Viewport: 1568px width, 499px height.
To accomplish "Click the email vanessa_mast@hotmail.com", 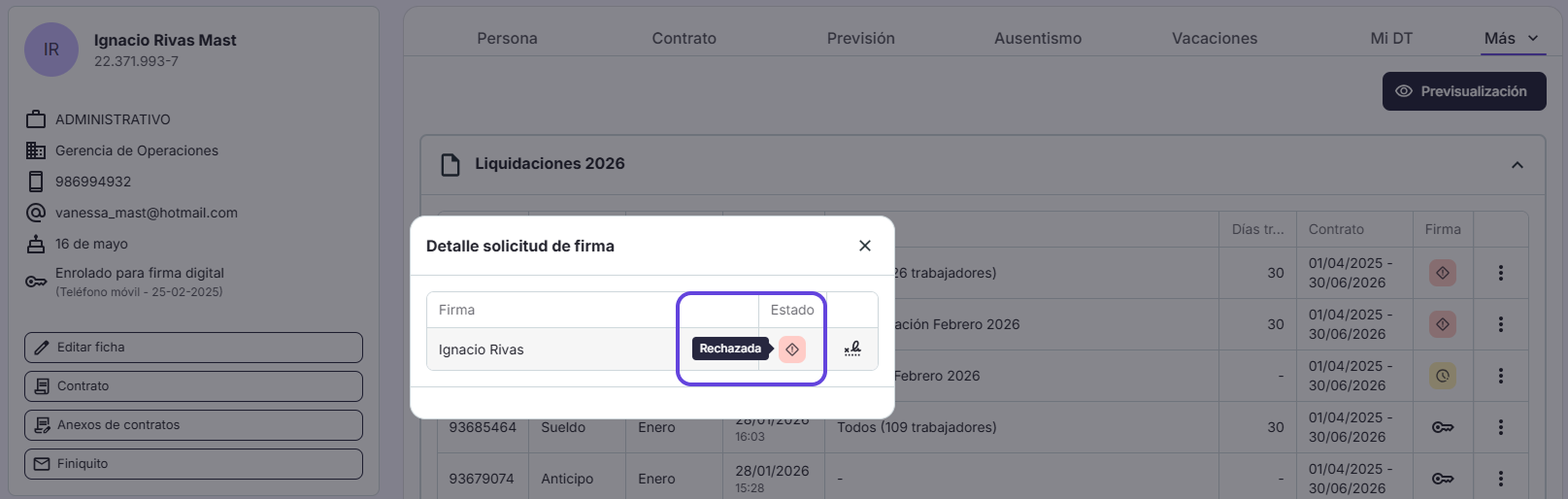I will (x=147, y=213).
